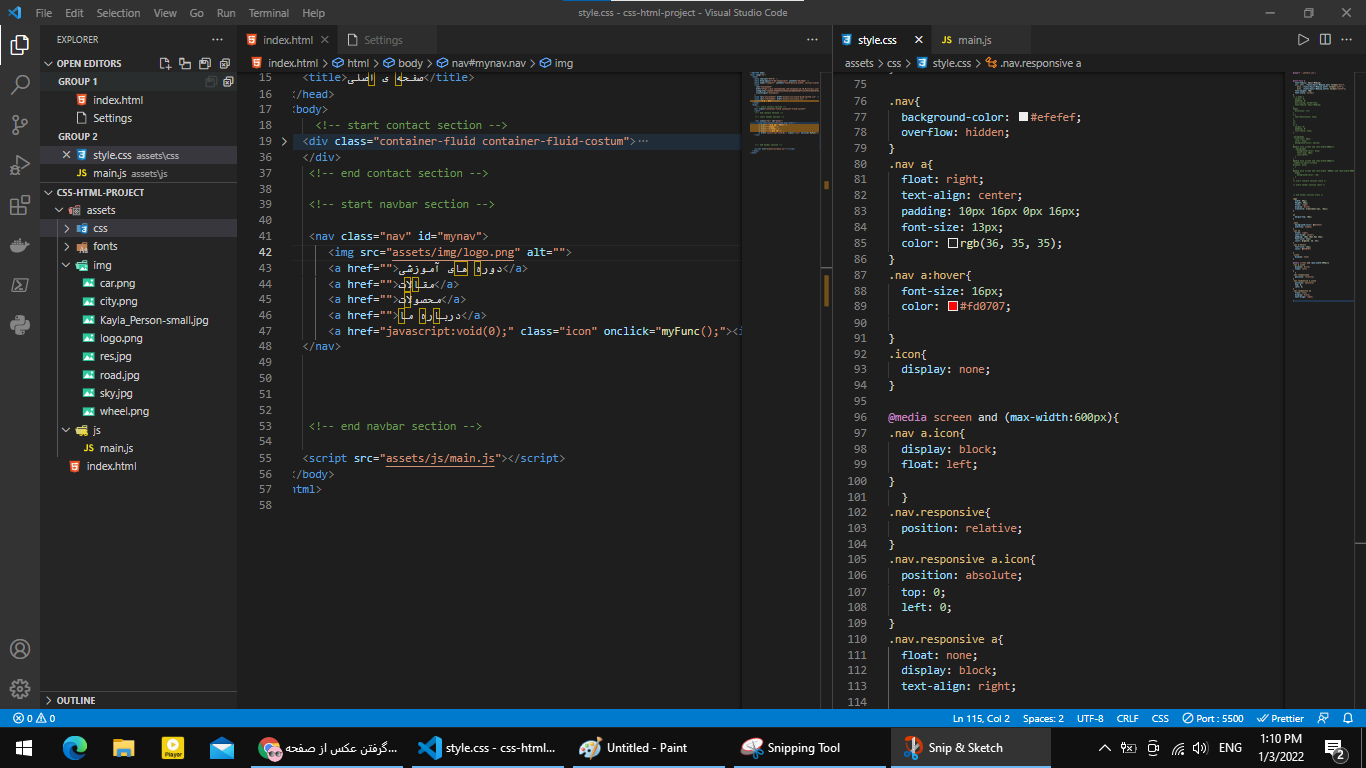Open notifications bell in status bar
The height and width of the screenshot is (768, 1366).
click(1347, 718)
